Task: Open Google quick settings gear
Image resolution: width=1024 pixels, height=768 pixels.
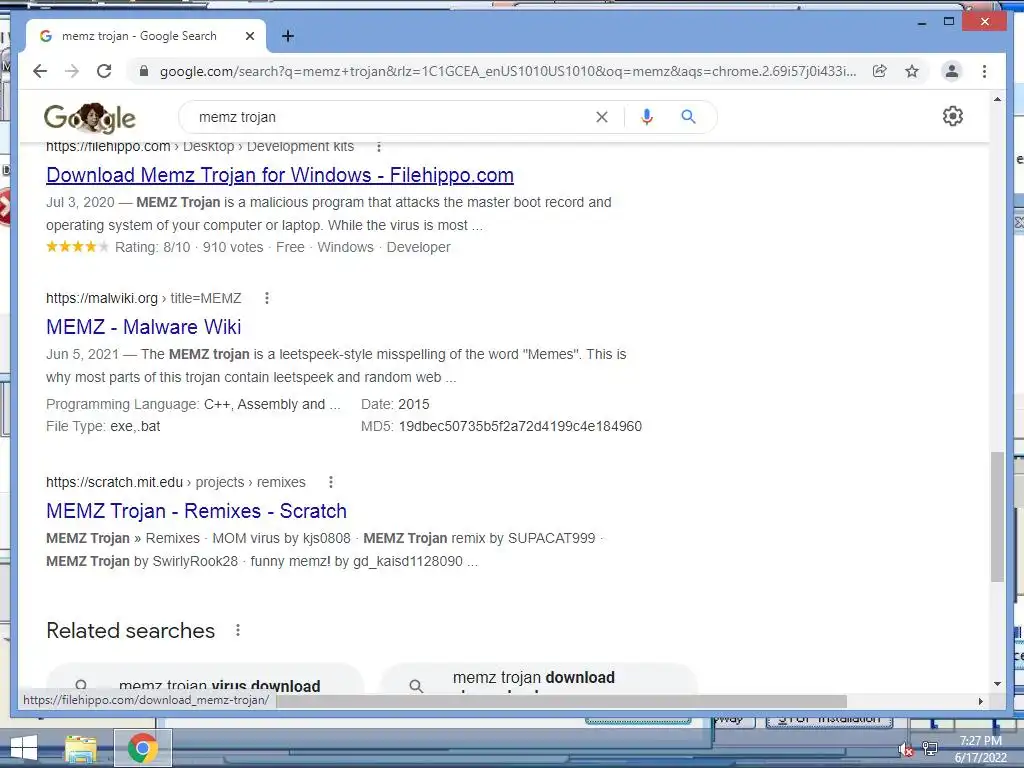Action: click(x=953, y=116)
